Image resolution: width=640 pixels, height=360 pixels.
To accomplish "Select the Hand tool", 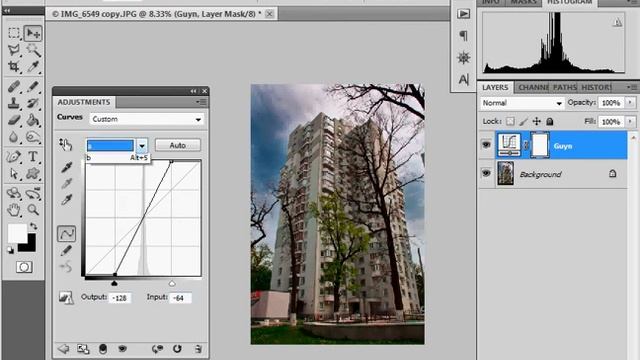I will coord(14,210).
